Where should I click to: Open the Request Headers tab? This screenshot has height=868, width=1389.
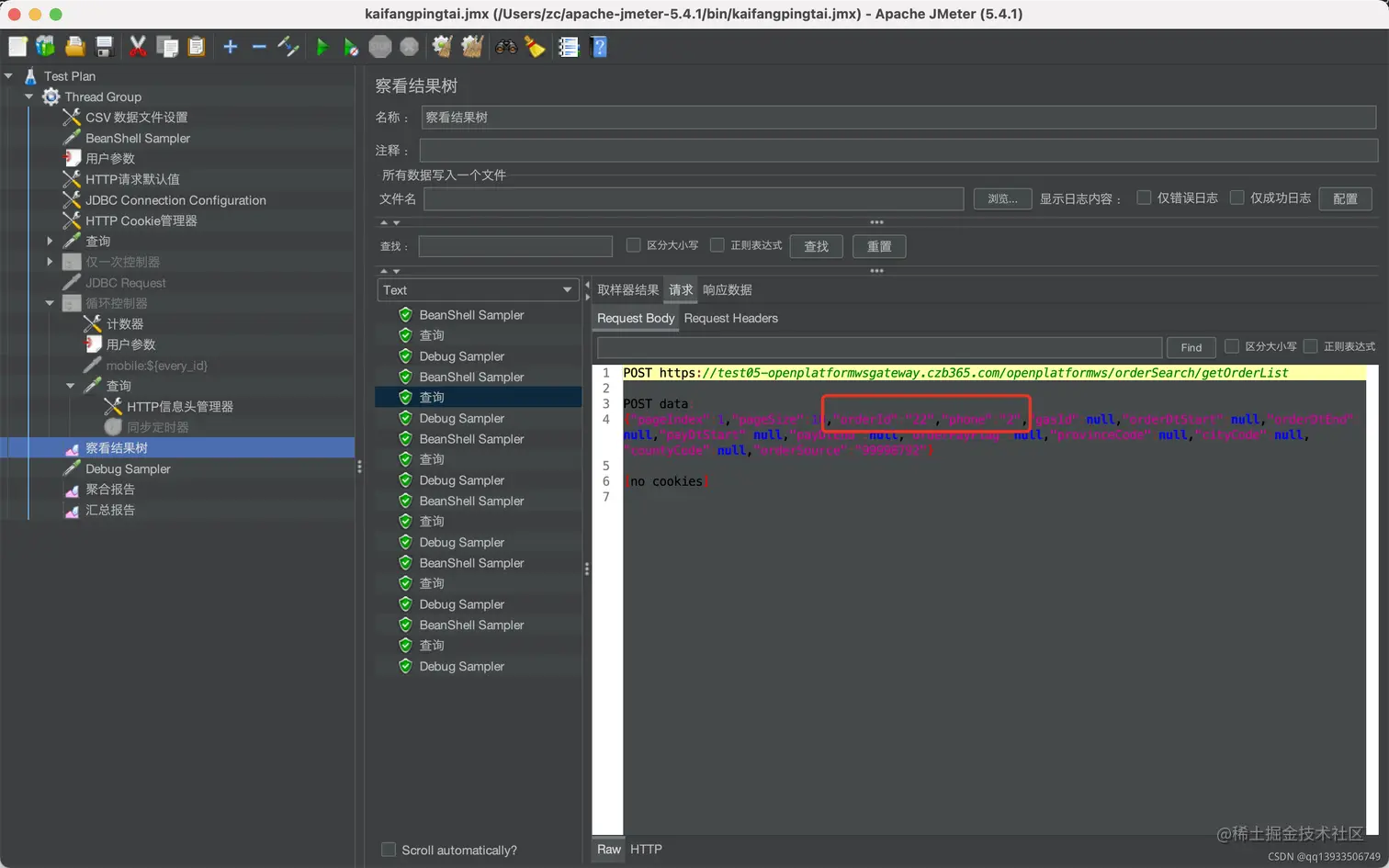point(731,319)
